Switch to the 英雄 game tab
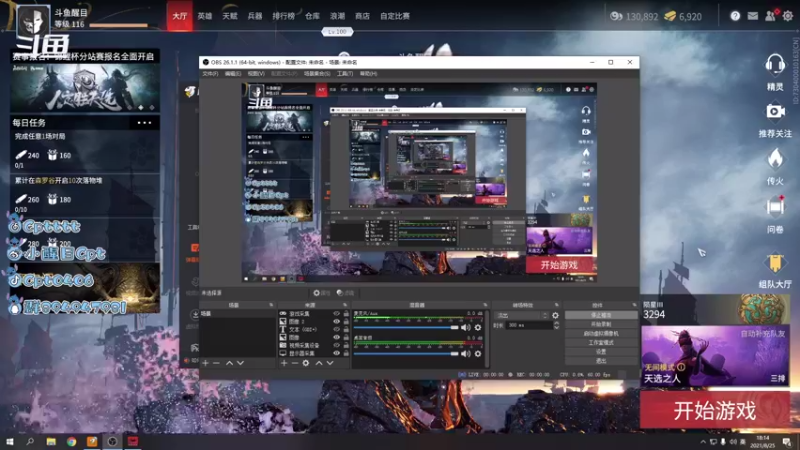The image size is (800, 450). [205, 16]
